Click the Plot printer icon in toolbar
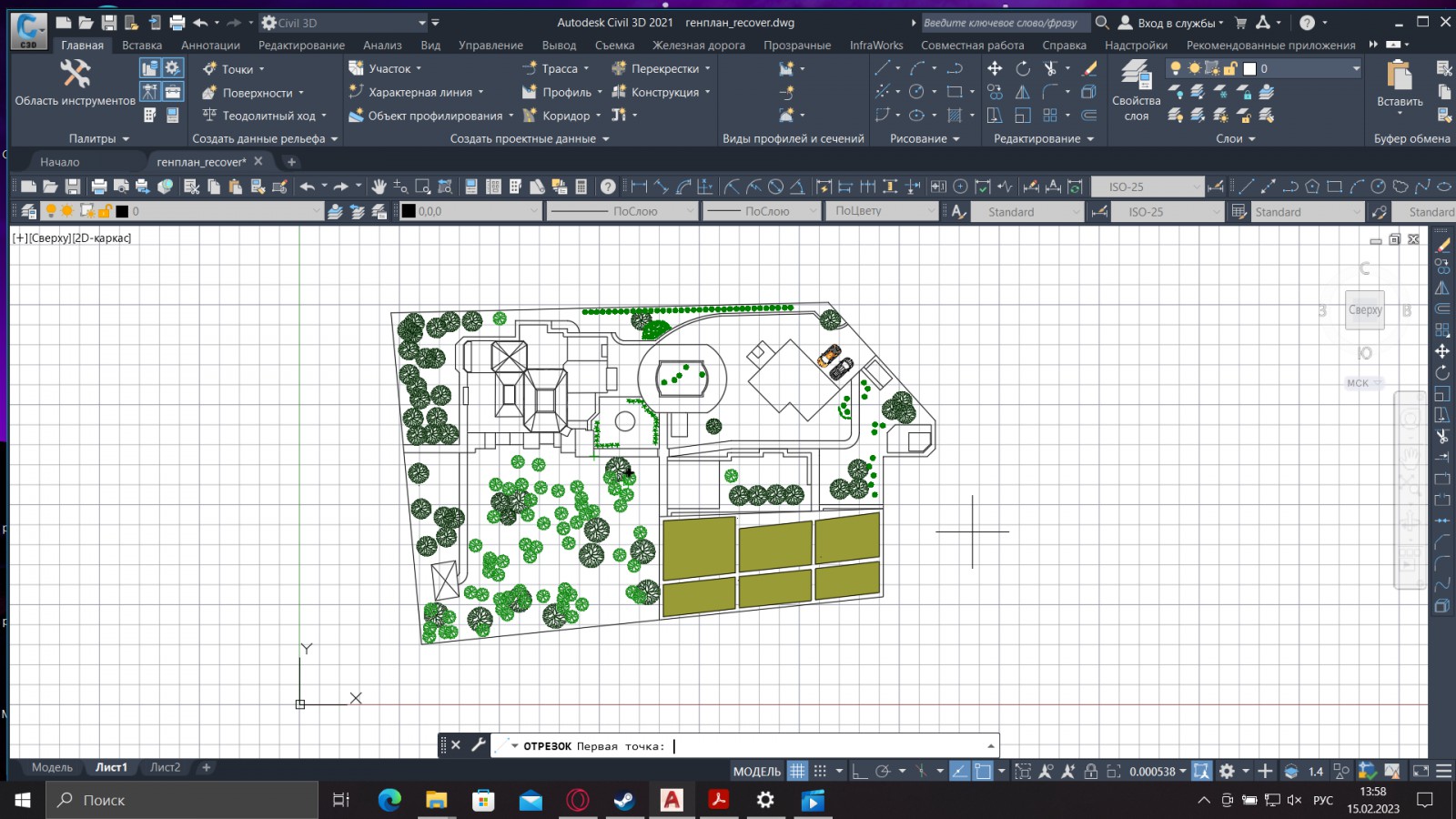 [99, 187]
